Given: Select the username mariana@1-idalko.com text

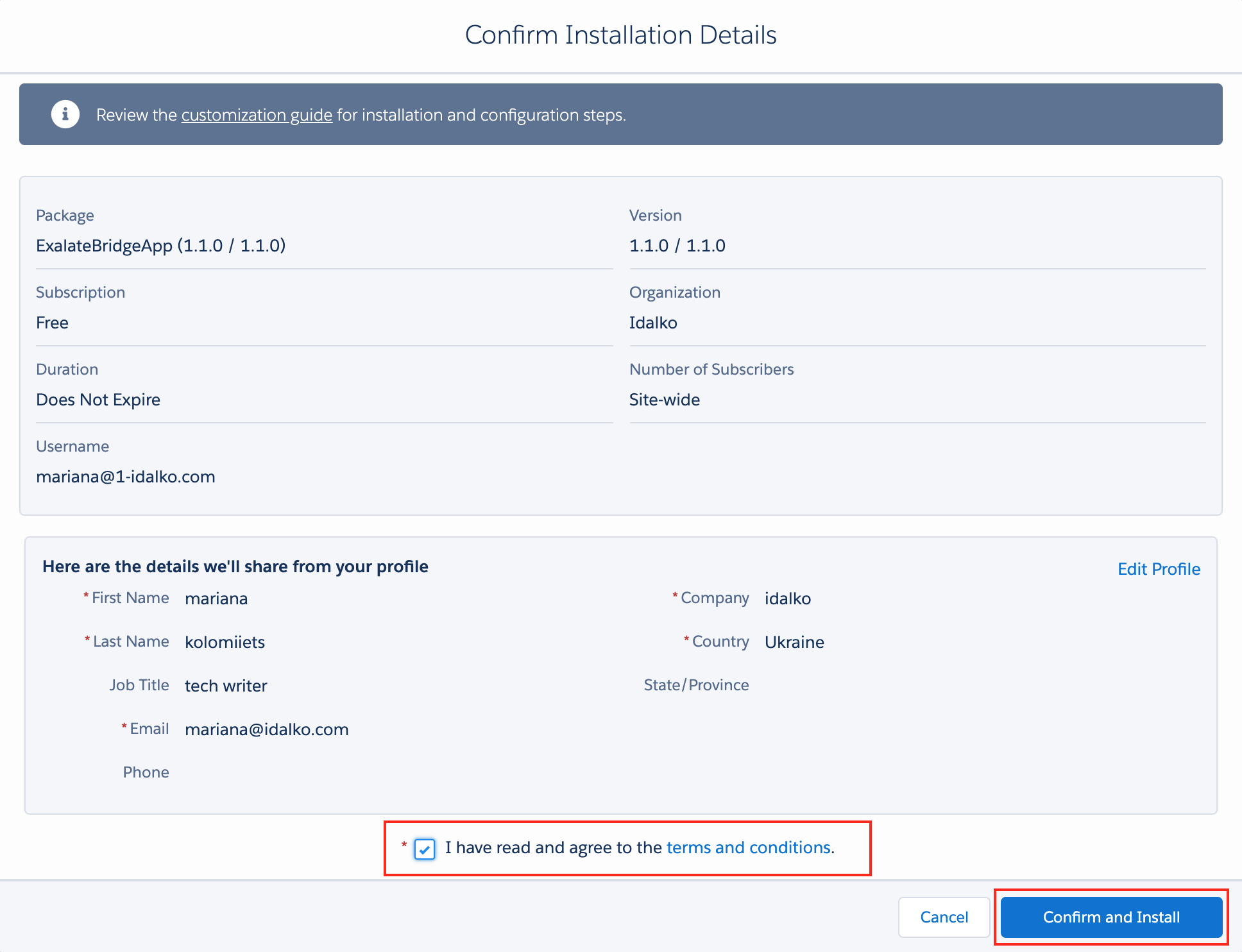Looking at the screenshot, I should [x=126, y=477].
